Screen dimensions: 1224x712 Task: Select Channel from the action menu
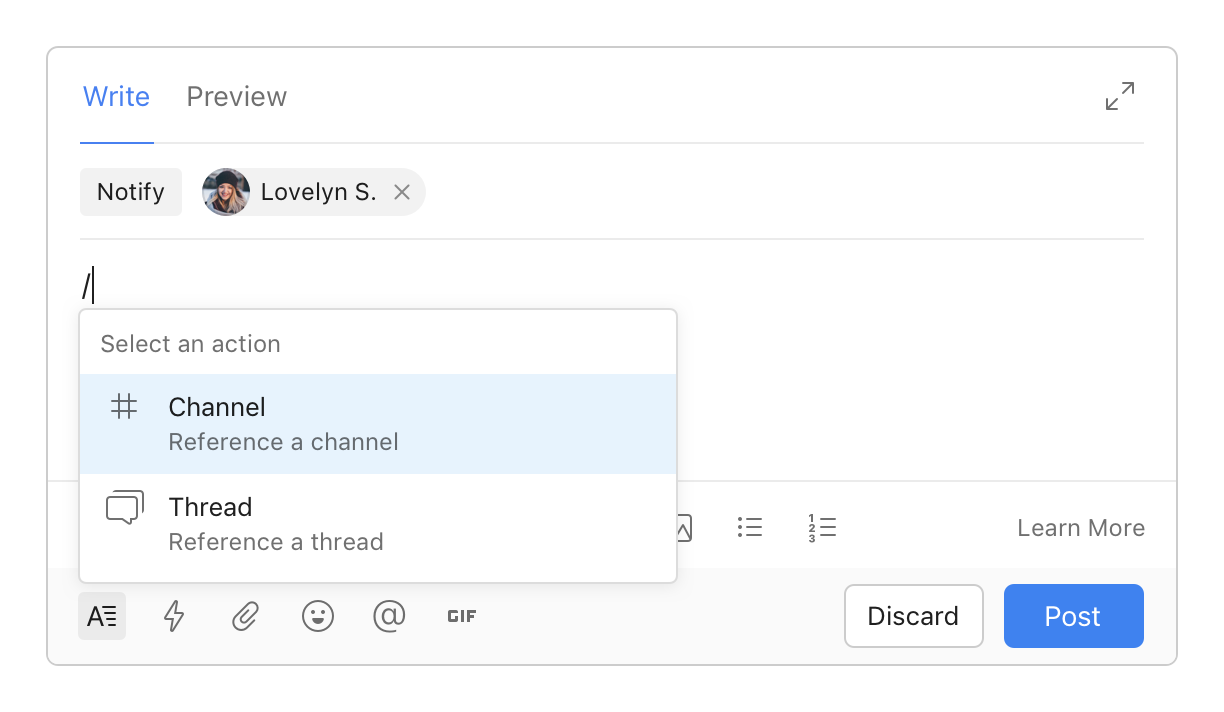tap(378, 424)
